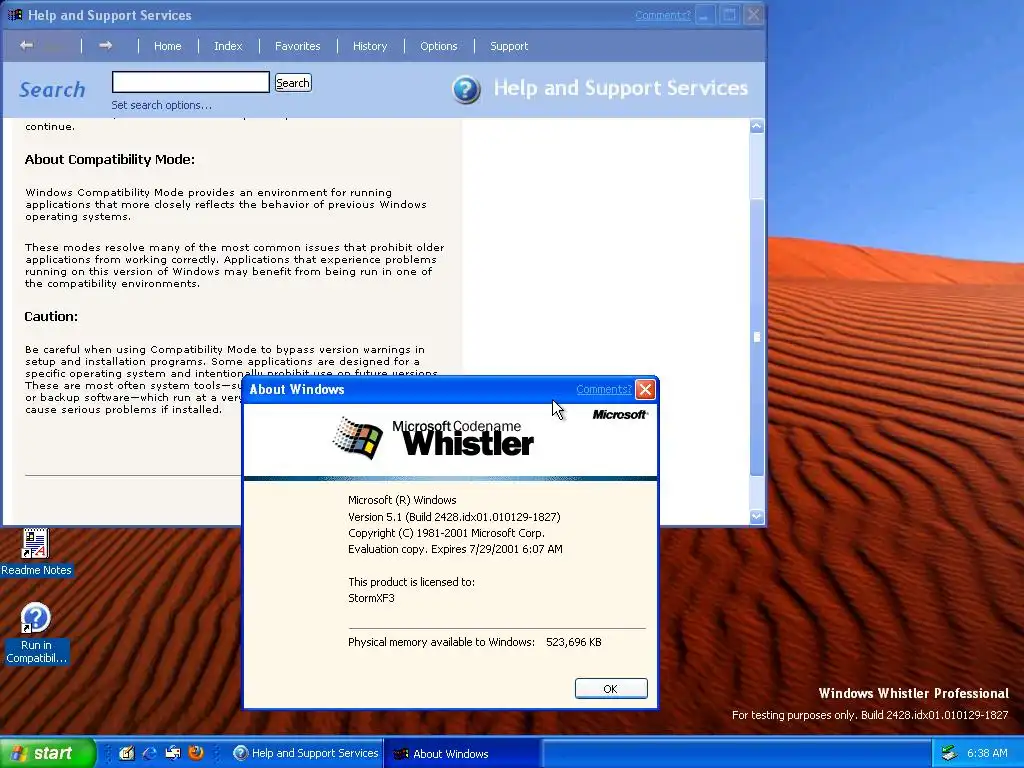Close the About Windows dialog

click(x=645, y=389)
